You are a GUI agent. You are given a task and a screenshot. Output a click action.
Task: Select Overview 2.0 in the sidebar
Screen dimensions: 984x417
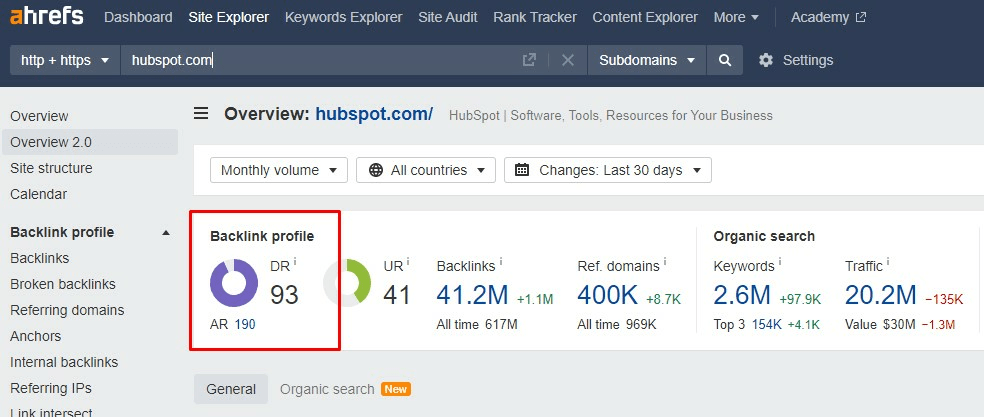pos(90,142)
